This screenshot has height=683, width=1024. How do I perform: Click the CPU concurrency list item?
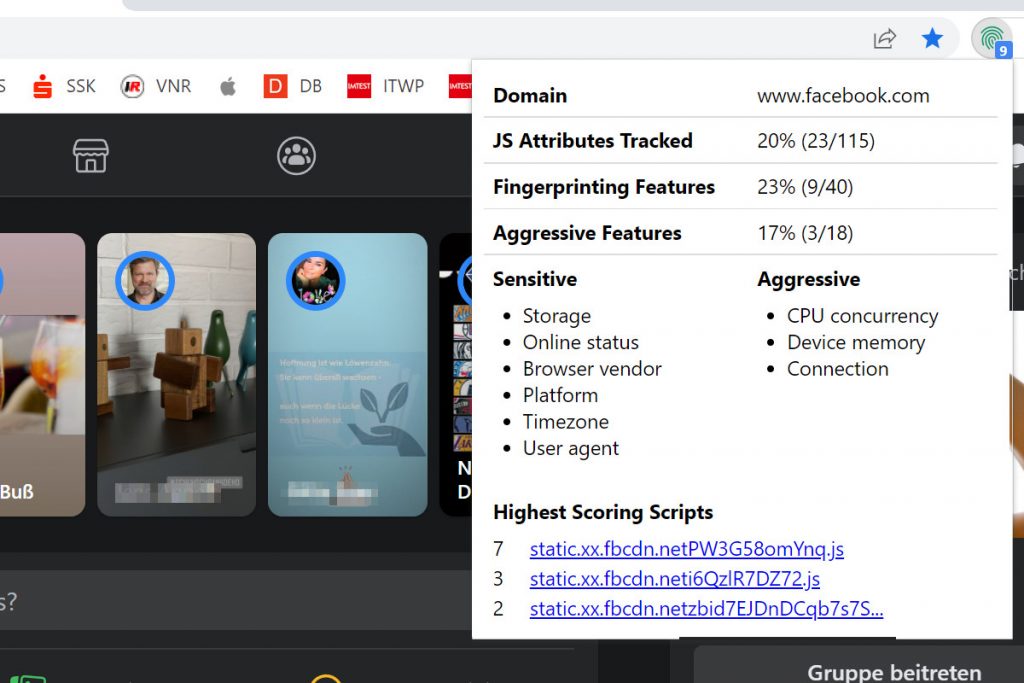[x=862, y=316]
